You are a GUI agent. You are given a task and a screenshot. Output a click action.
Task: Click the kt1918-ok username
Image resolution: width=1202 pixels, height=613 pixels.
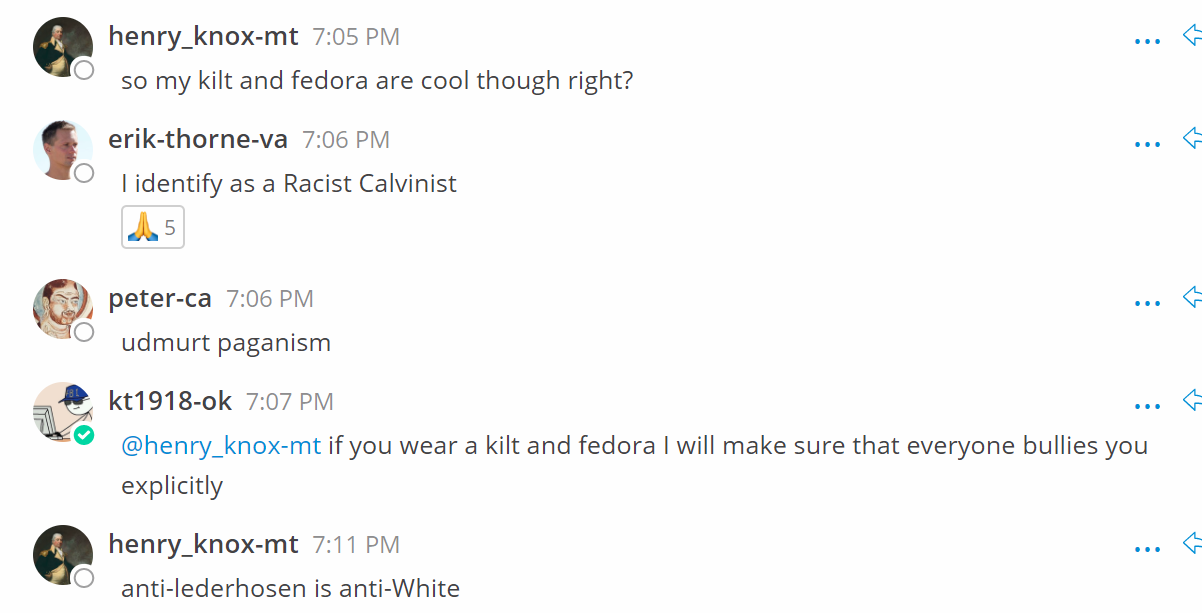tap(170, 402)
